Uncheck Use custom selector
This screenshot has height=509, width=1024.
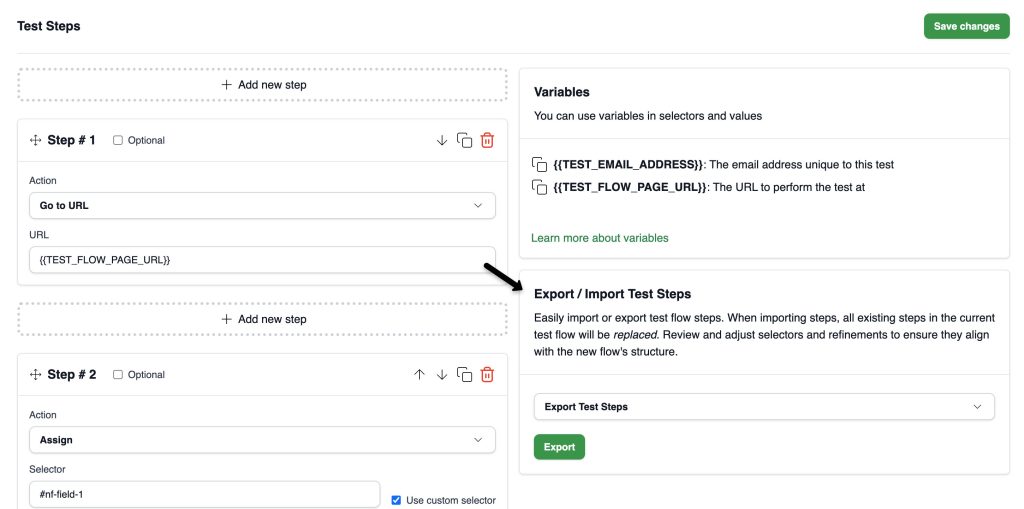[396, 500]
